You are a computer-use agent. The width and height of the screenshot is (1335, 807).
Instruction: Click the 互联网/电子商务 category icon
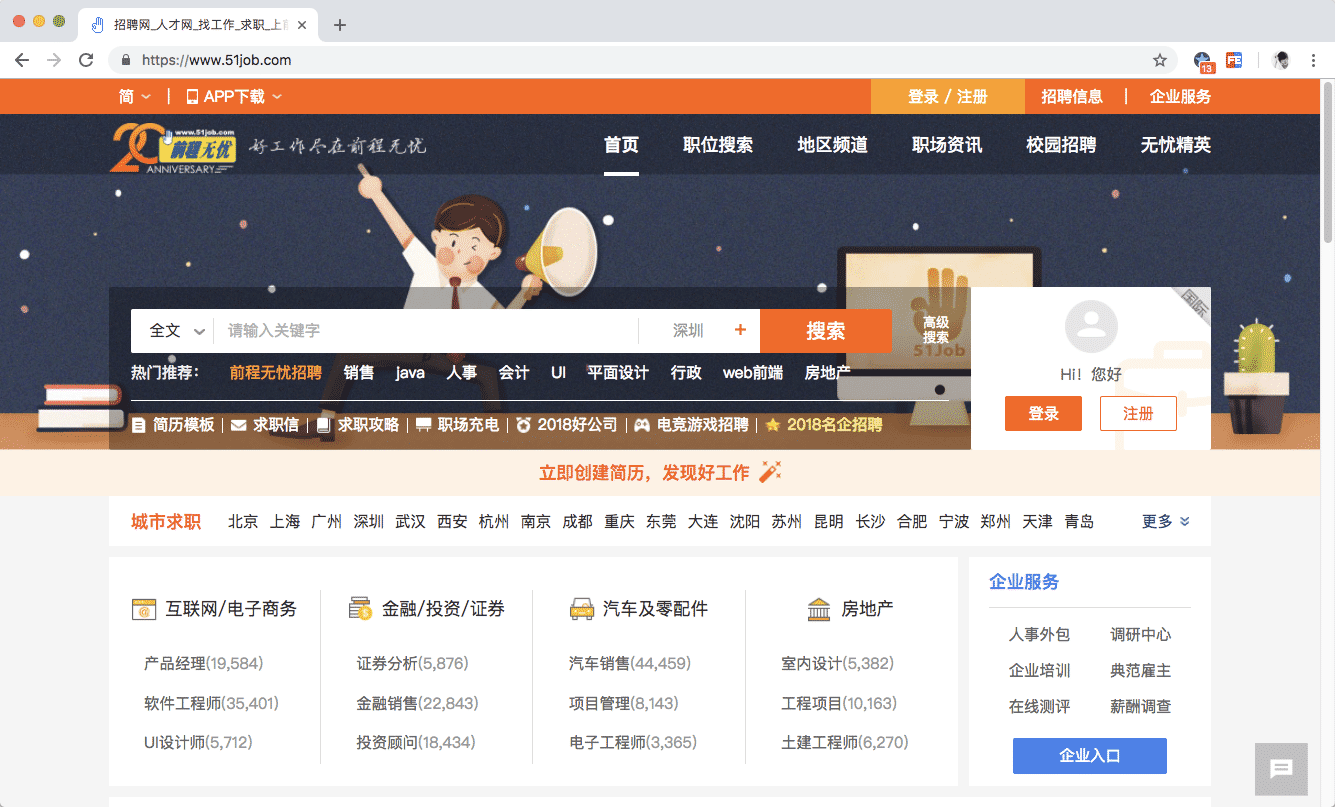pyautogui.click(x=144, y=608)
